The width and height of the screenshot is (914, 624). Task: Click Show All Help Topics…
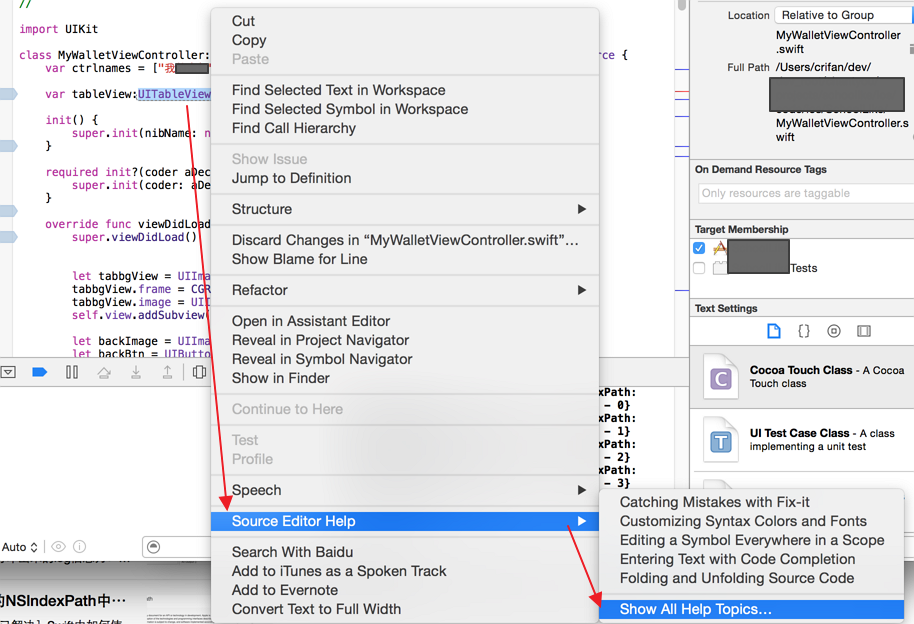(x=751, y=609)
